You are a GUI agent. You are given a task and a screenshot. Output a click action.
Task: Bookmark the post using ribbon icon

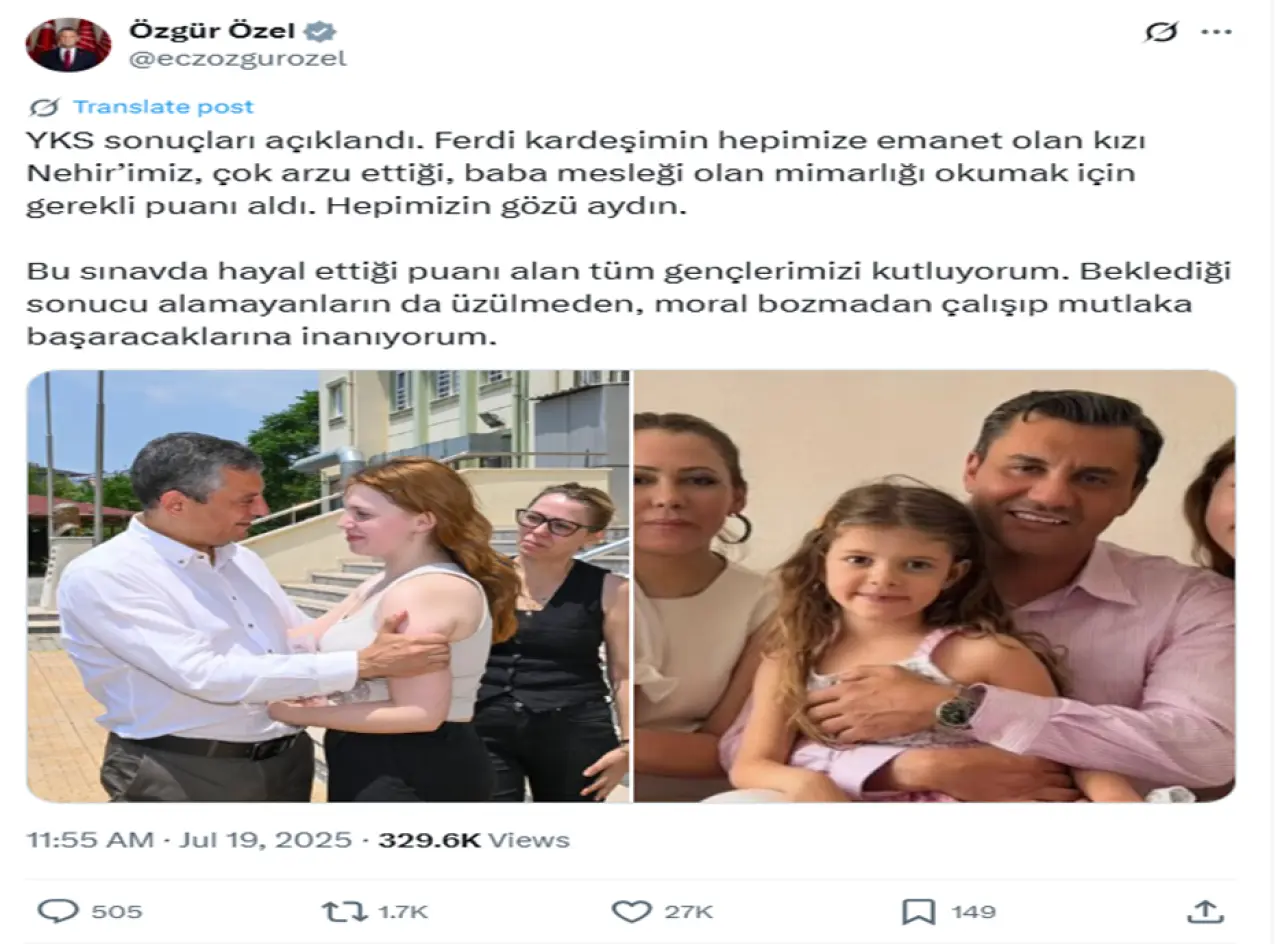918,911
